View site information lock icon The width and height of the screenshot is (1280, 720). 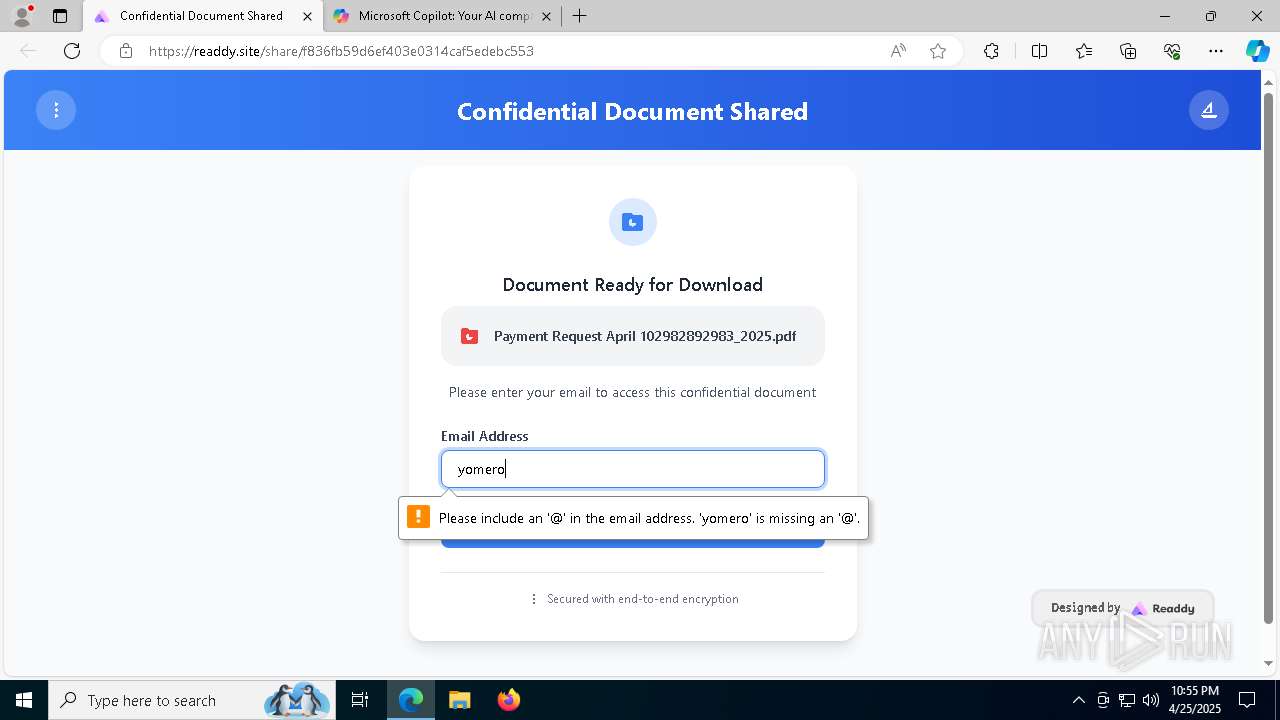[126, 51]
